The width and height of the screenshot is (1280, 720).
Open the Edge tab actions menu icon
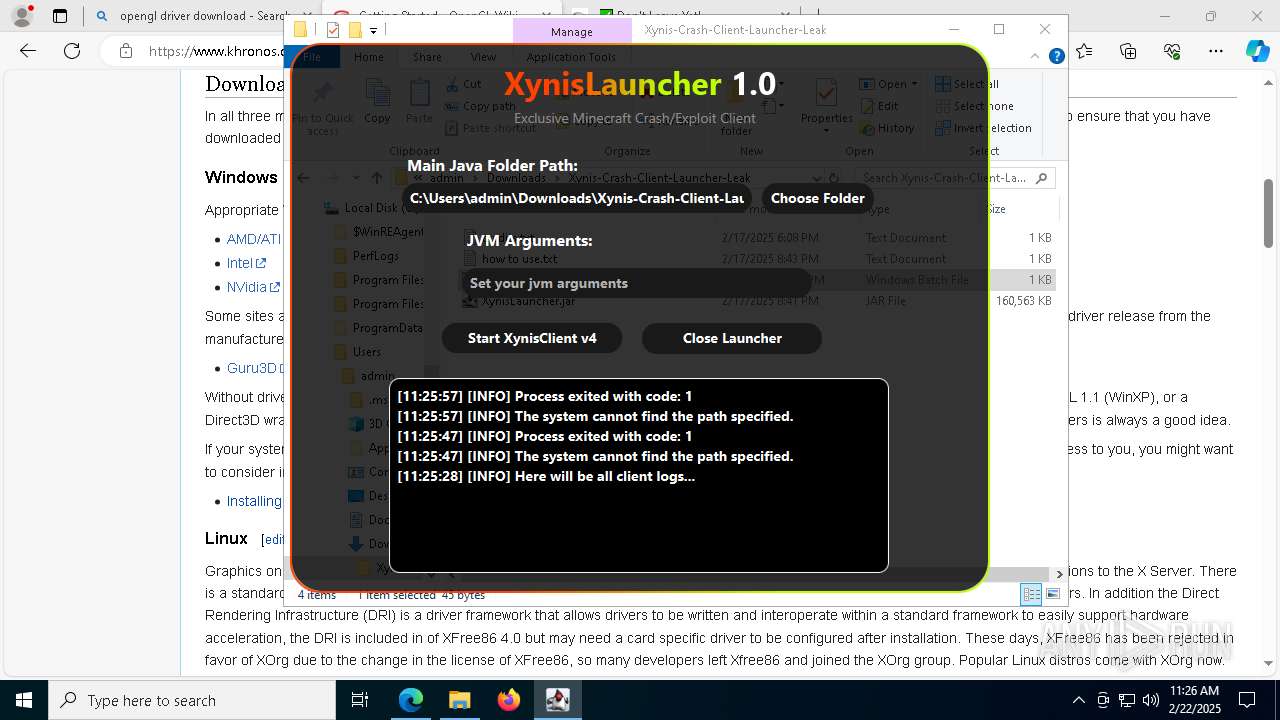60,16
